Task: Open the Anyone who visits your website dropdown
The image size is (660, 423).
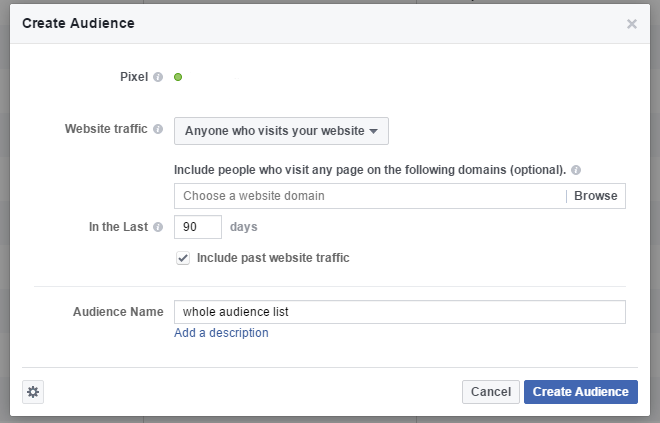Action: point(281,131)
